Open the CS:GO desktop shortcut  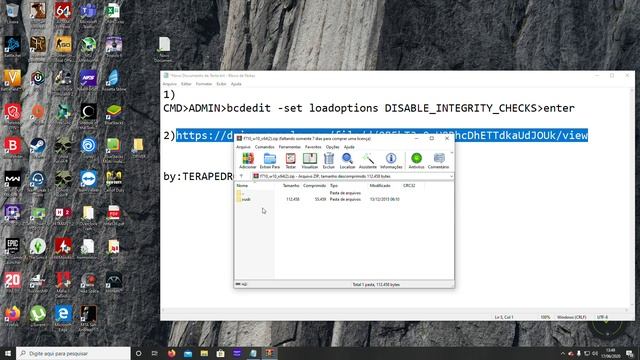(63, 47)
